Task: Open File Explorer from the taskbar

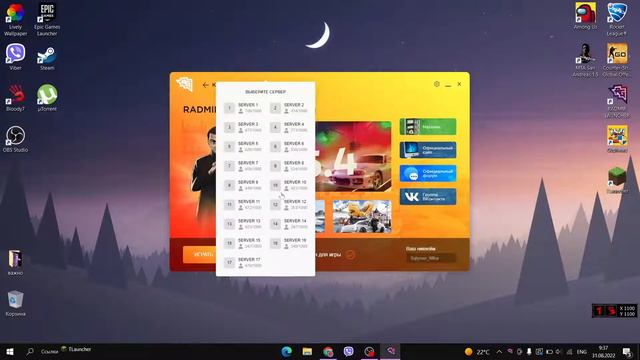Action: point(307,351)
